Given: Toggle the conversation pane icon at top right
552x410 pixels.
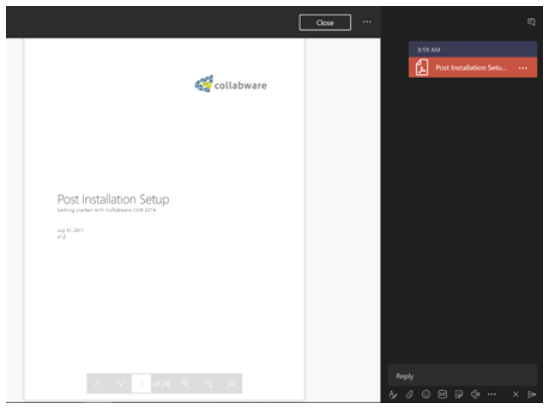Looking at the screenshot, I should 531,22.
